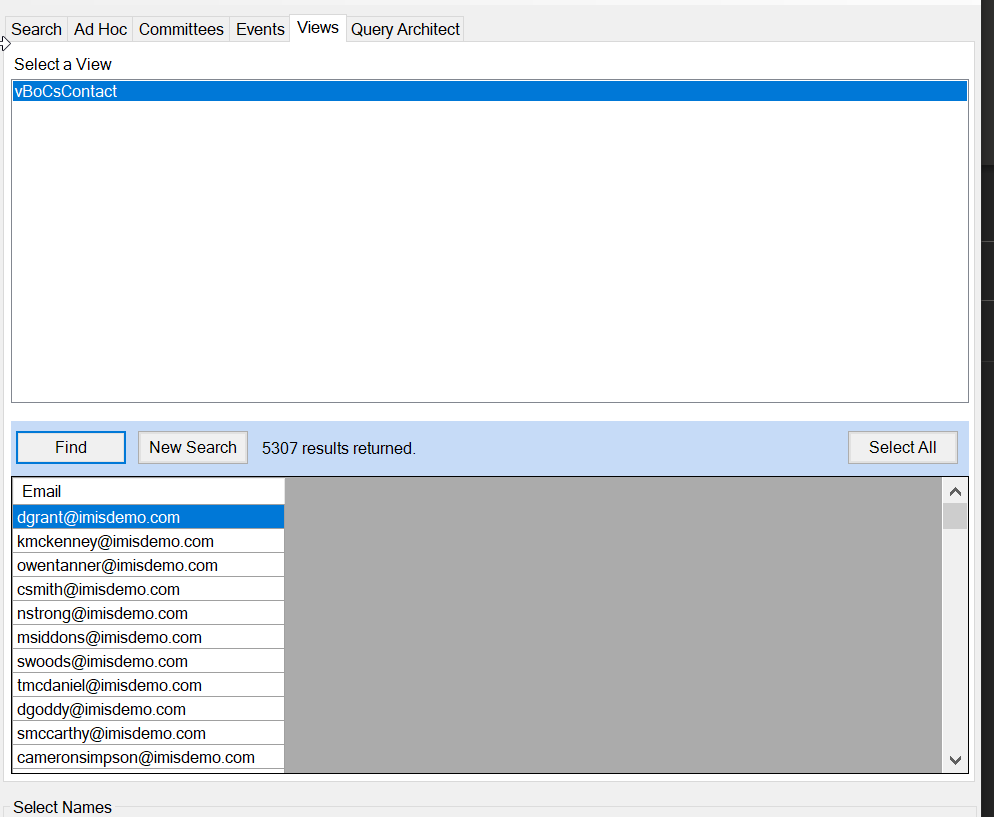Switch to the Search tab
This screenshot has width=994, height=817.
[x=37, y=30]
